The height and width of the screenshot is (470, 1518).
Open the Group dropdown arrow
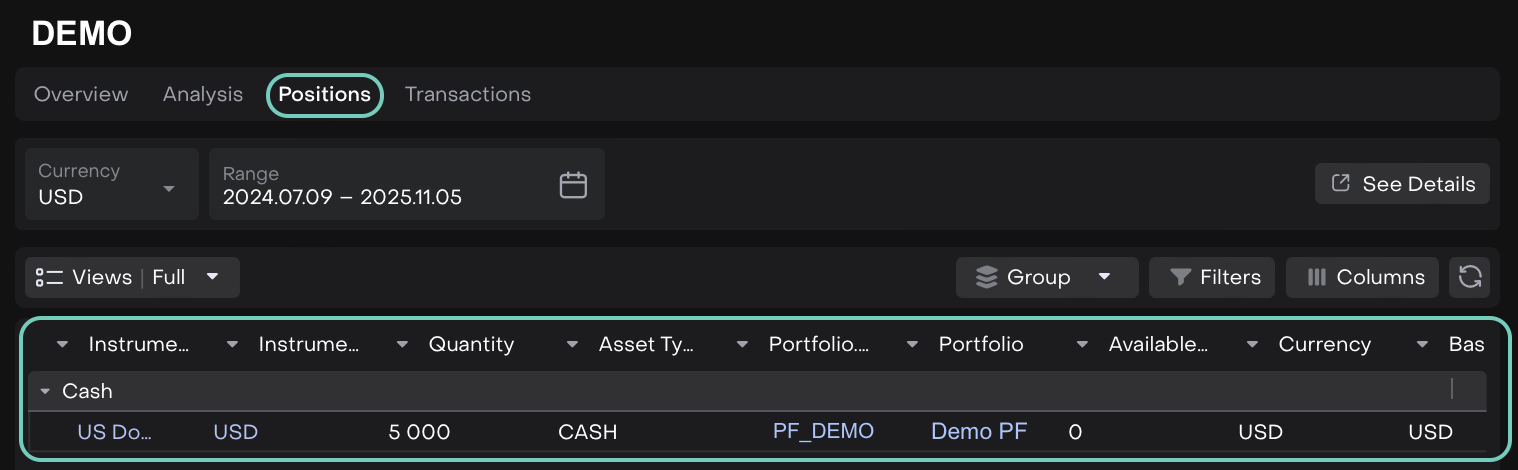[1104, 277]
